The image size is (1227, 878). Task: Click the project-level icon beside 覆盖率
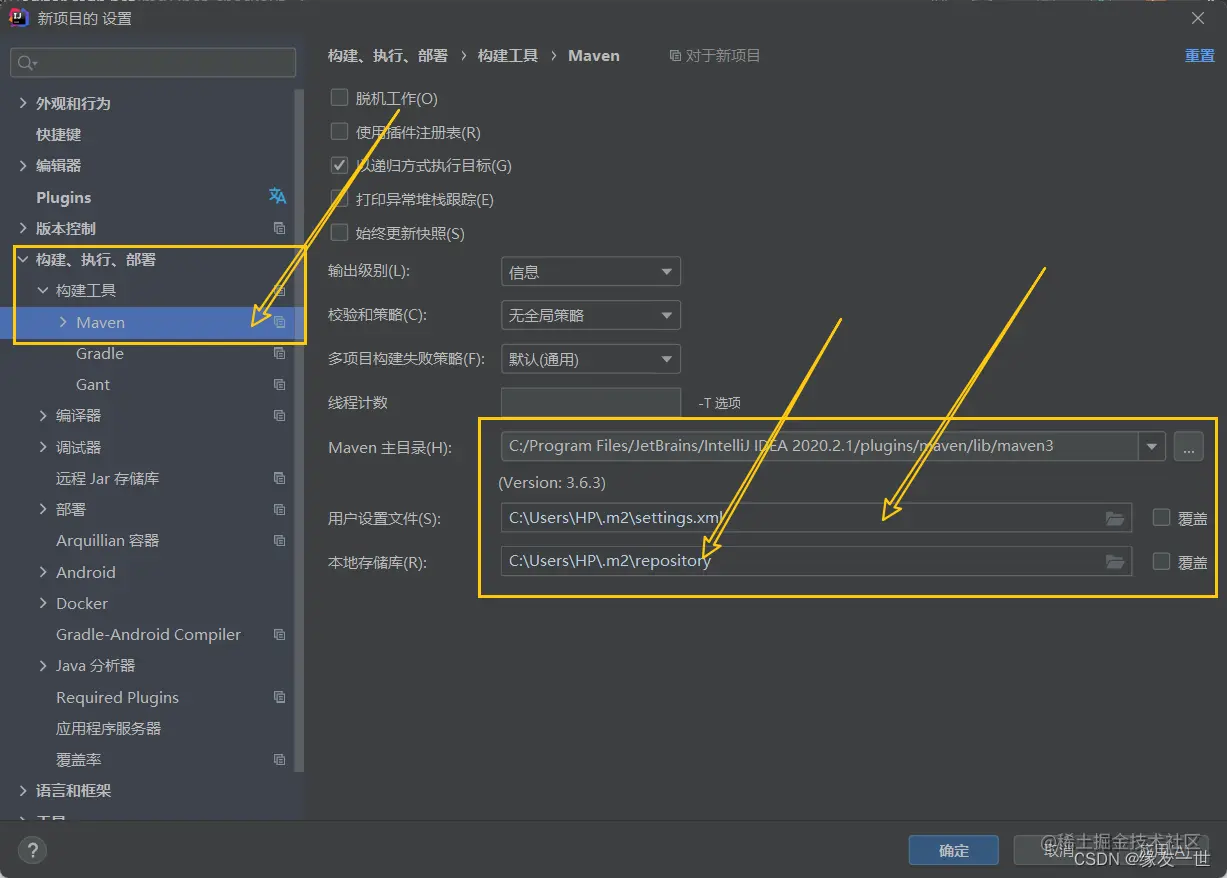280,759
